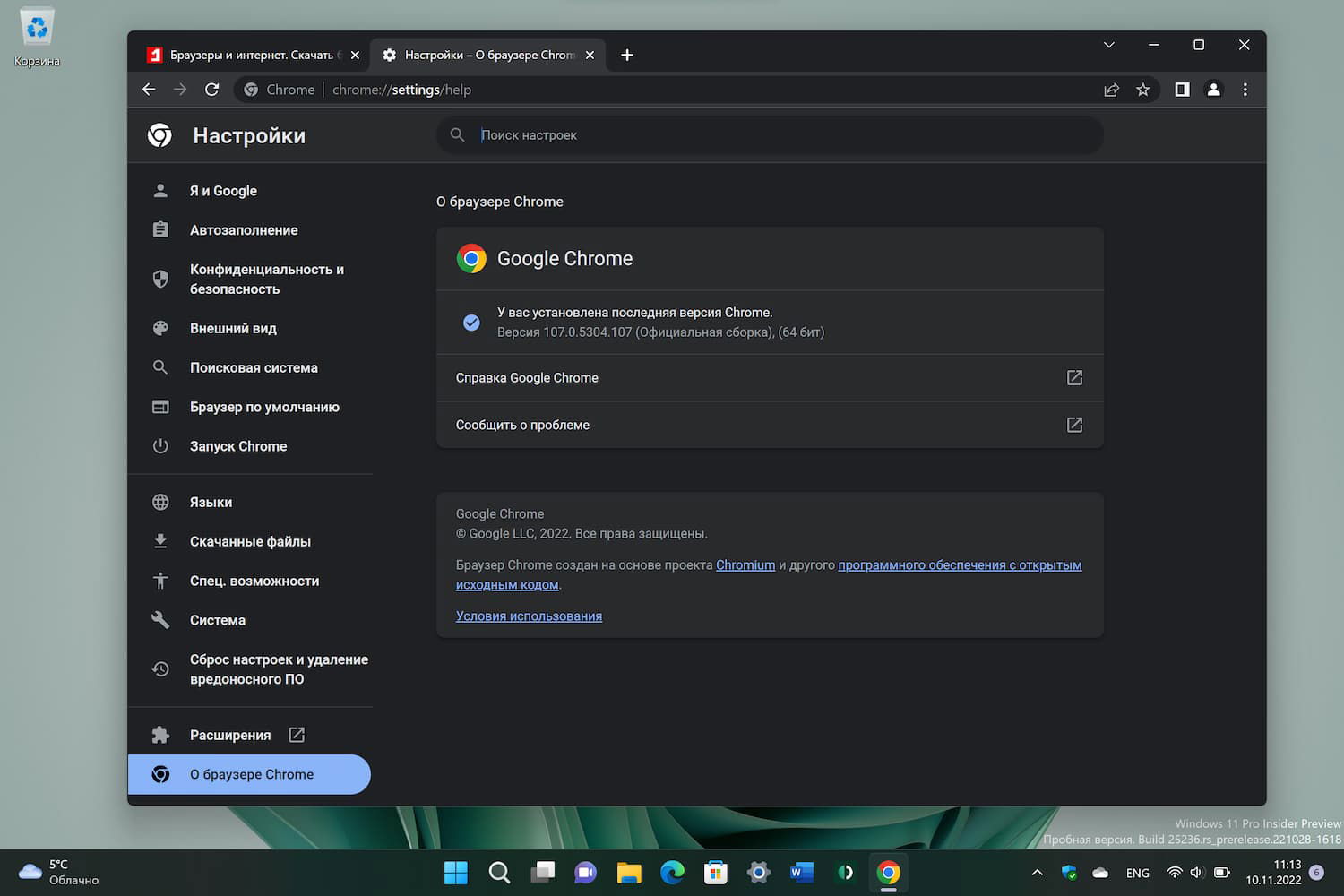Viewport: 1344px width, 896px height.
Task: Launch Microsoft Edge from the taskbar
Action: click(672, 873)
